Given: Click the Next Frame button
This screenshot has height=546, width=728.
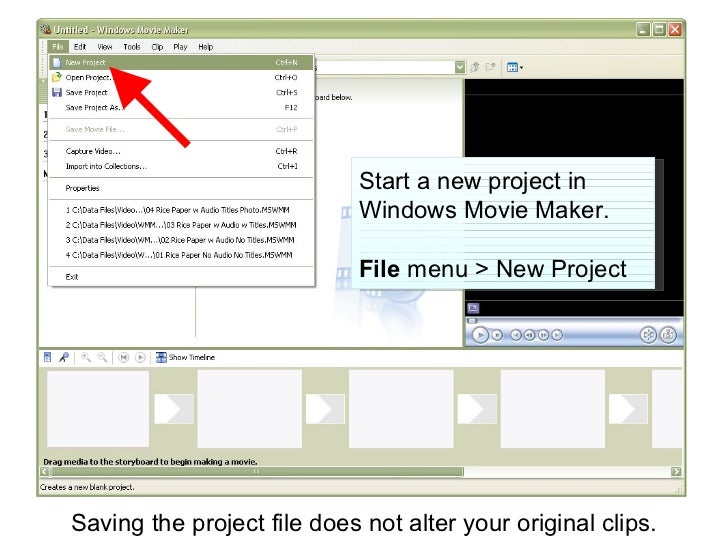Looking at the screenshot, I should coord(543,335).
